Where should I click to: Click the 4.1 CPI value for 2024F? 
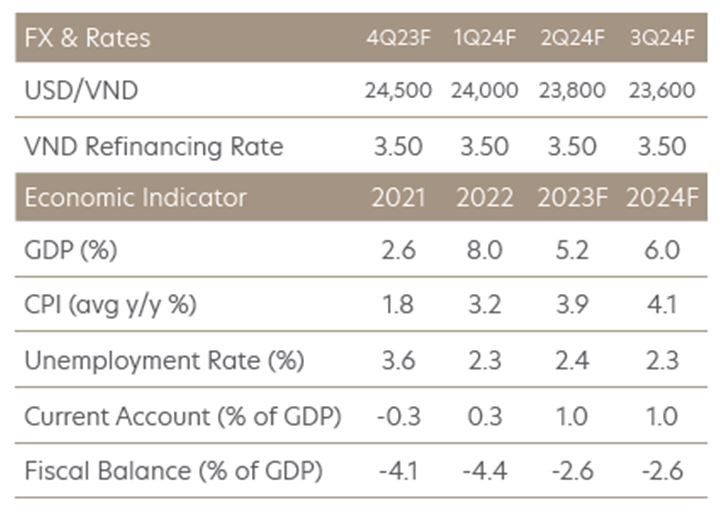(x=661, y=305)
